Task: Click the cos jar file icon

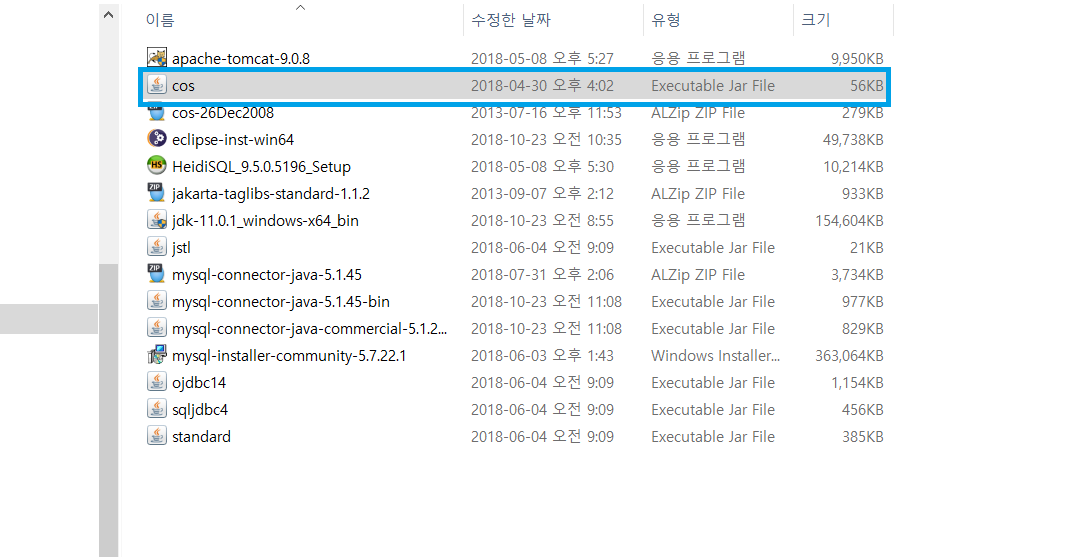Action: click(x=156, y=85)
